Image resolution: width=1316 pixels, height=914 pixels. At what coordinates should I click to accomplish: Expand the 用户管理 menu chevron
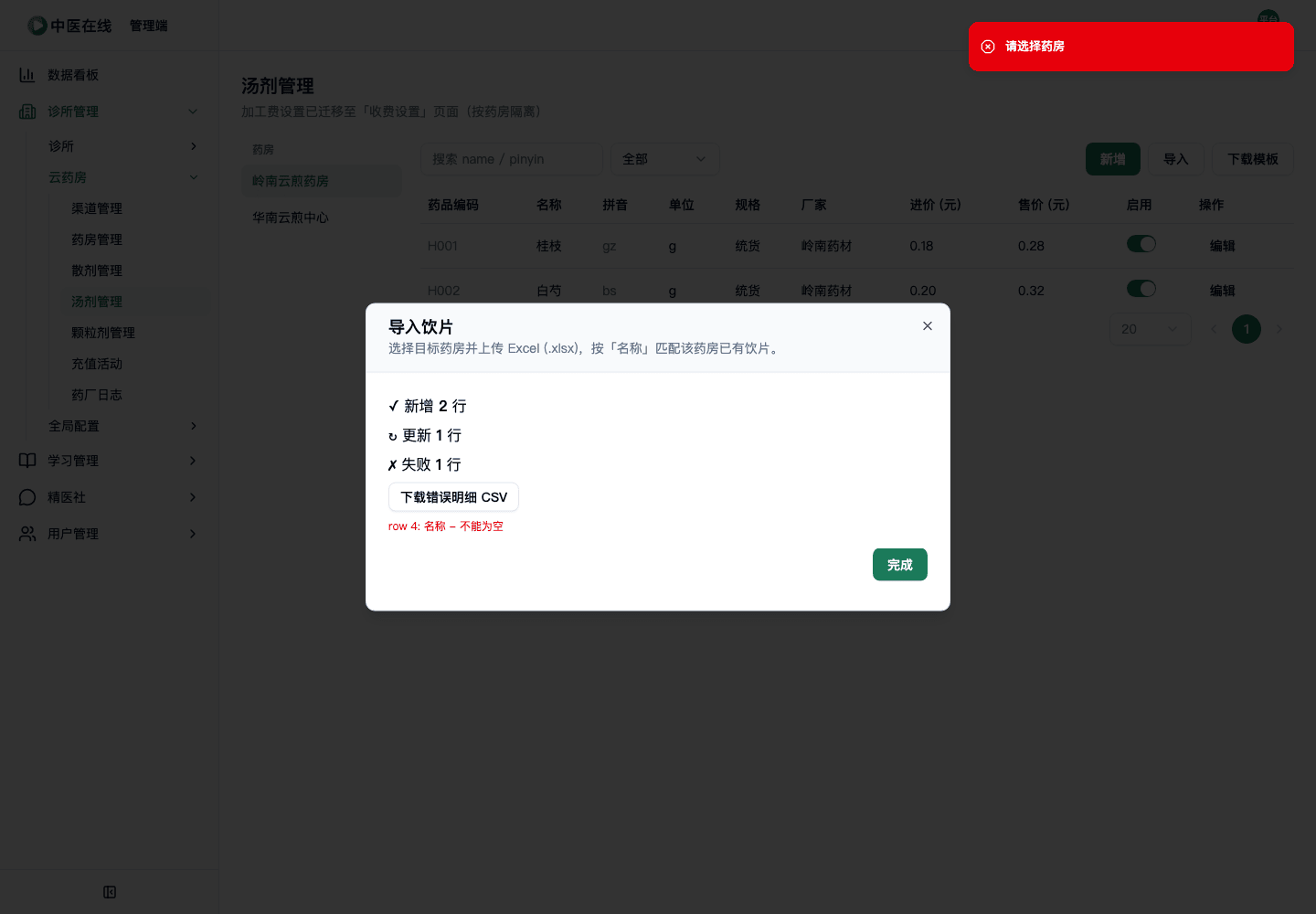click(193, 534)
